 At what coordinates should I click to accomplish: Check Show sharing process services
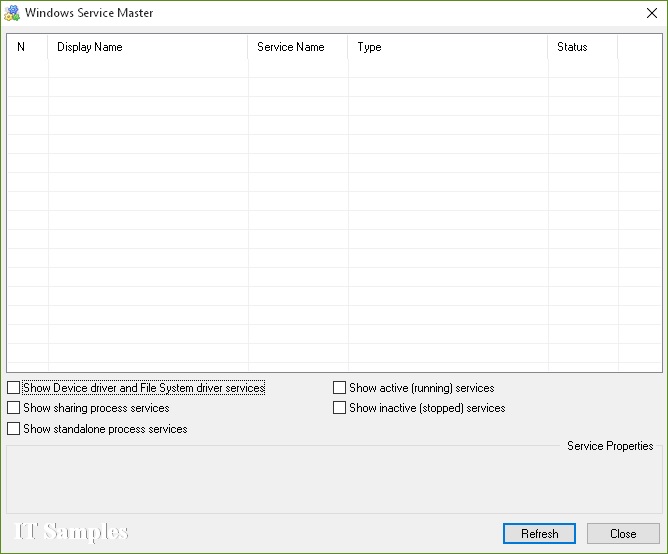click(13, 408)
